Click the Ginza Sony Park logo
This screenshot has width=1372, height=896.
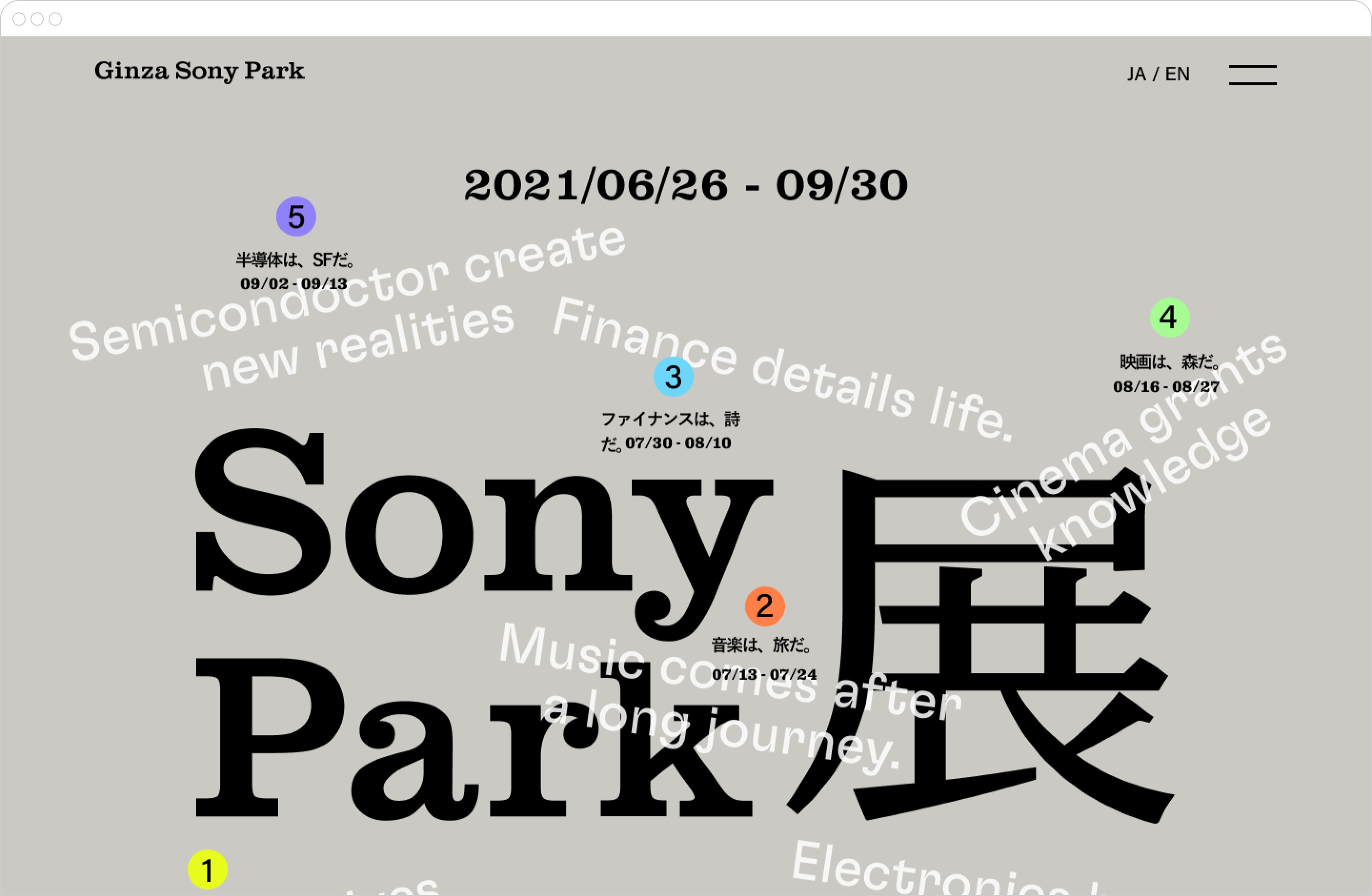pyautogui.click(x=200, y=71)
